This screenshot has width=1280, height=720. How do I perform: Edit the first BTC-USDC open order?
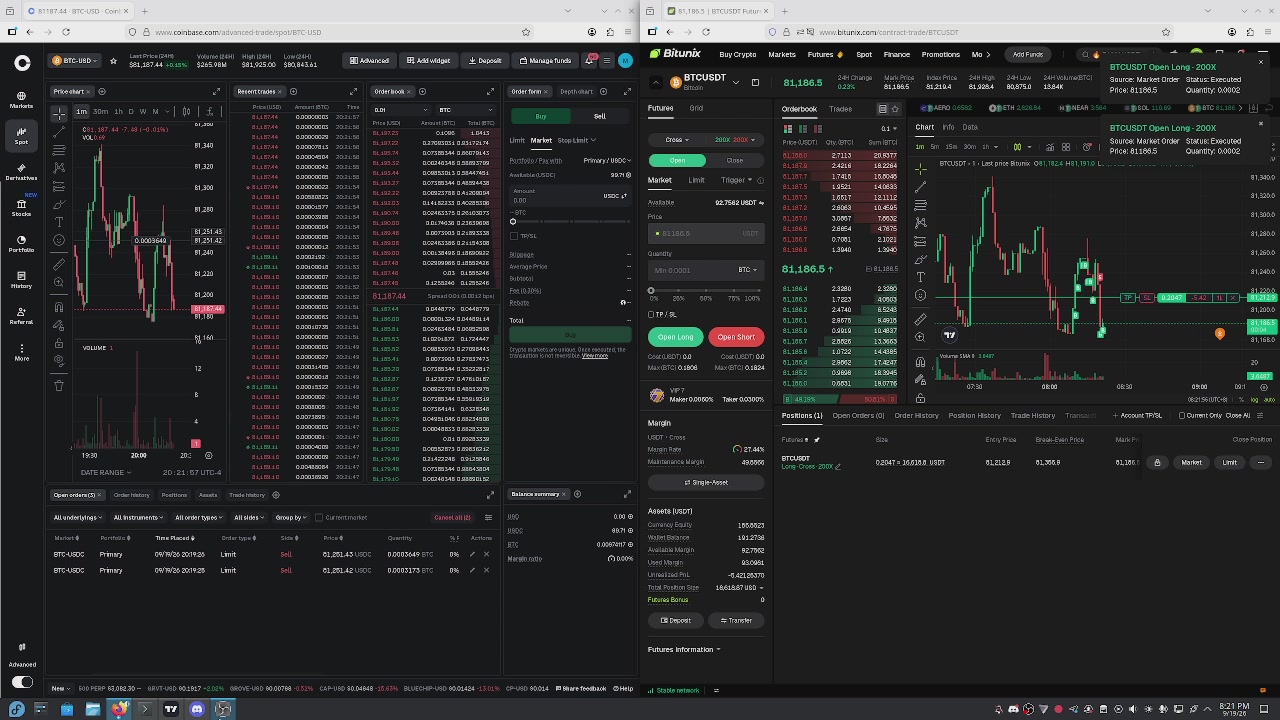click(472, 554)
